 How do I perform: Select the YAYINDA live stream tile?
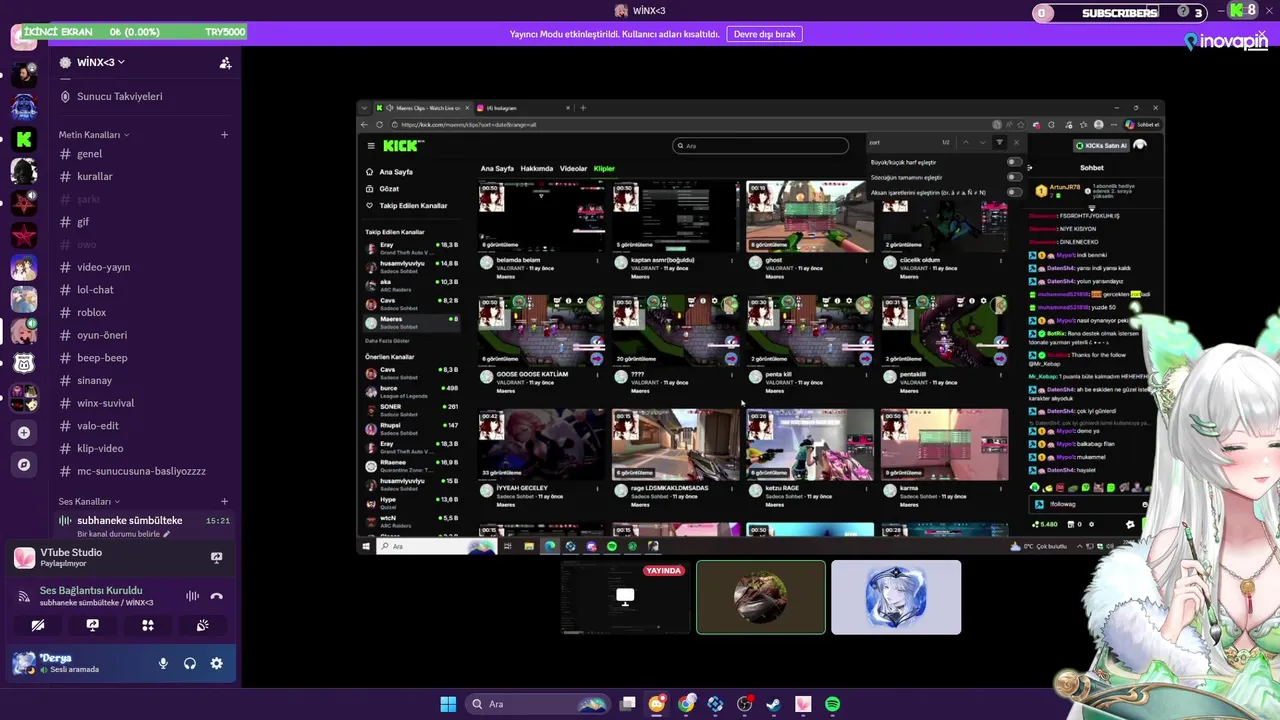625,597
